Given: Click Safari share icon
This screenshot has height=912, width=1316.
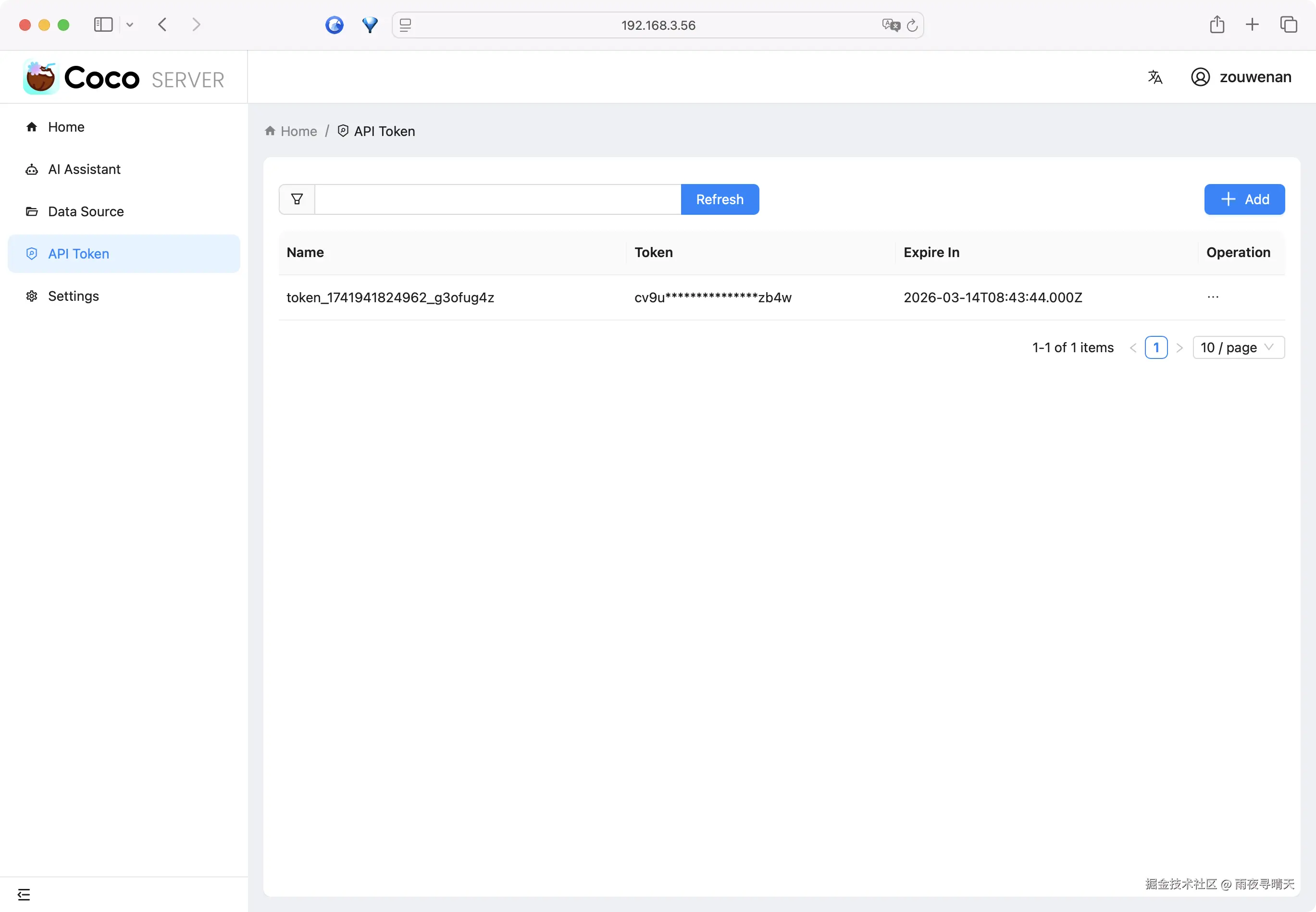Looking at the screenshot, I should tap(1217, 25).
